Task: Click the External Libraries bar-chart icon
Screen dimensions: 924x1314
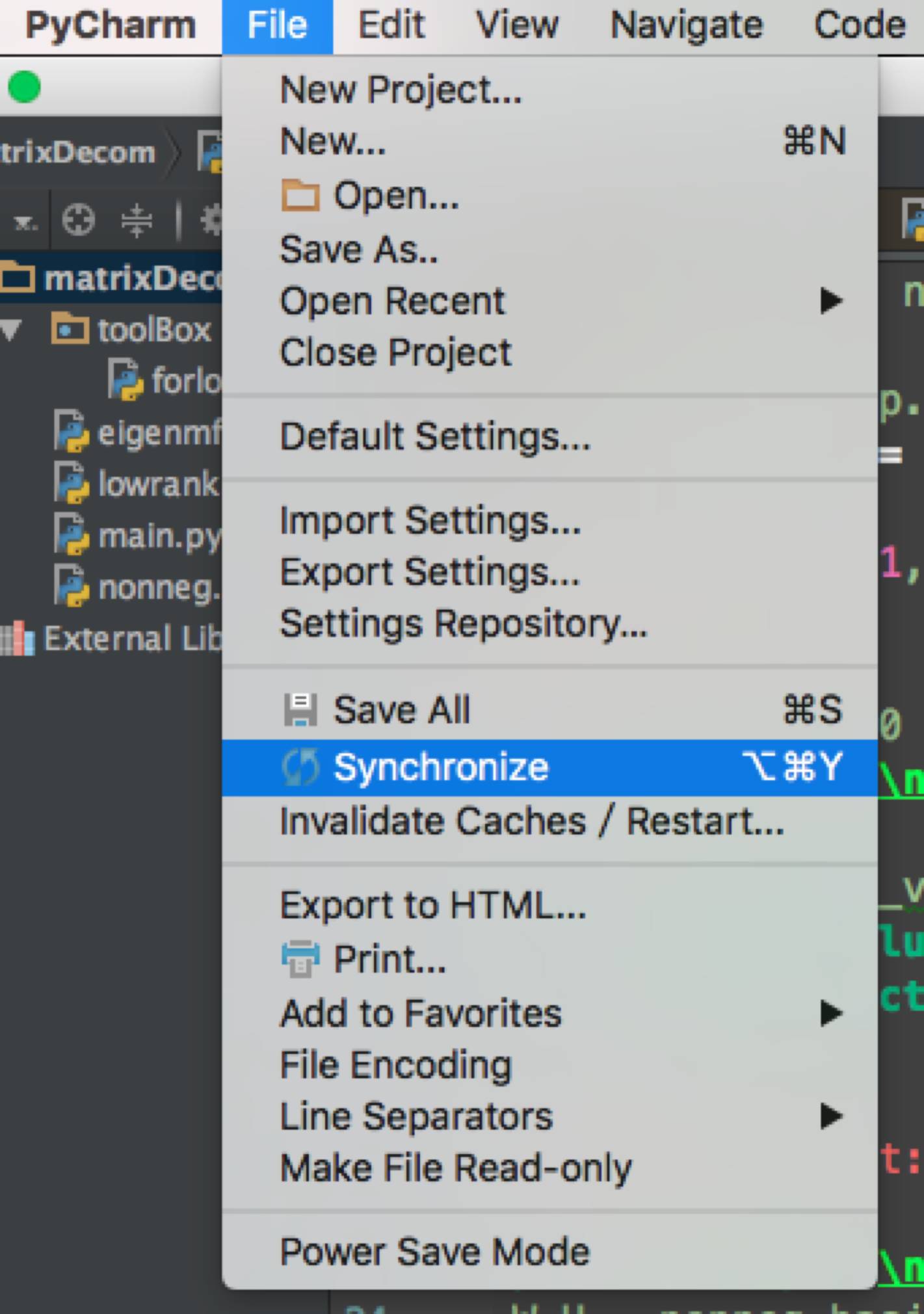Action: click(x=18, y=638)
